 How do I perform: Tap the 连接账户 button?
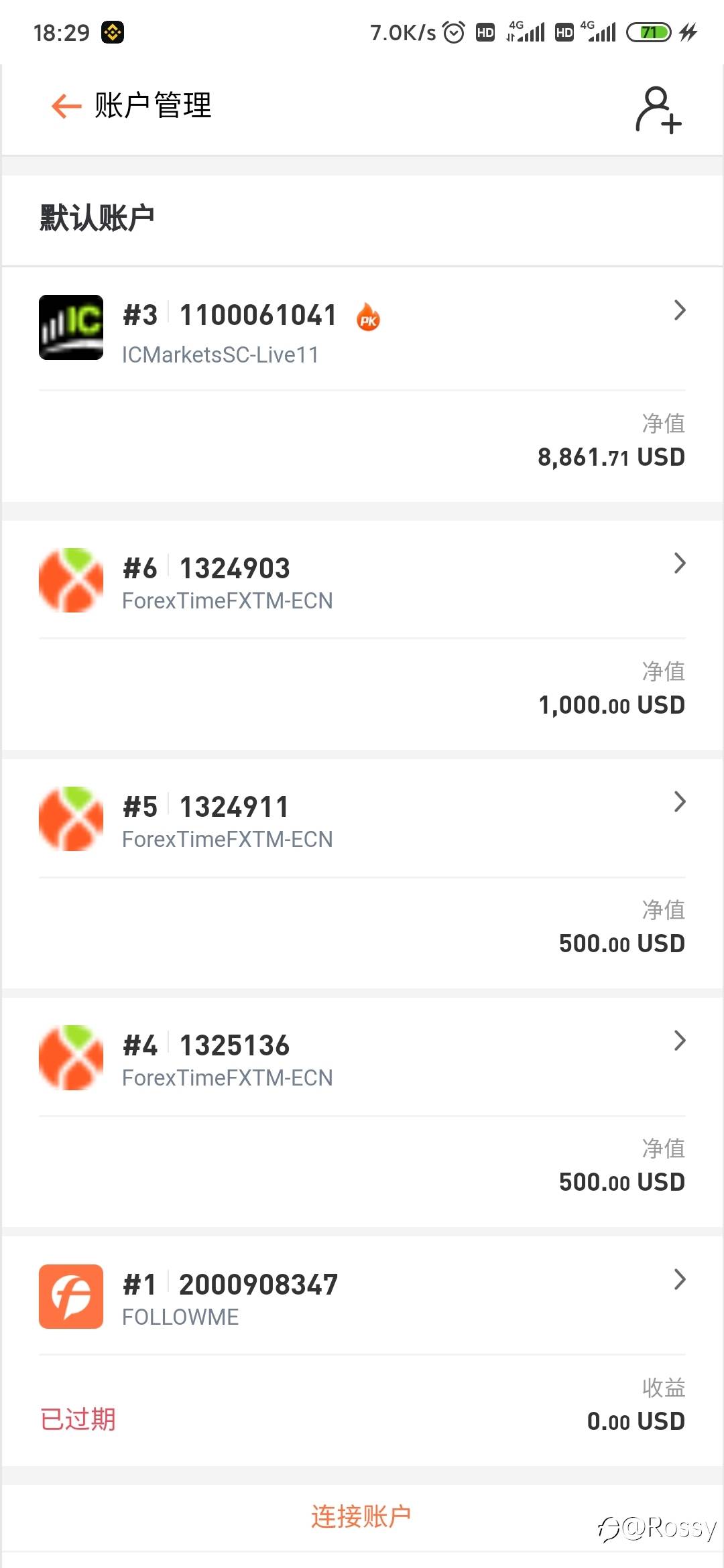(x=361, y=1516)
